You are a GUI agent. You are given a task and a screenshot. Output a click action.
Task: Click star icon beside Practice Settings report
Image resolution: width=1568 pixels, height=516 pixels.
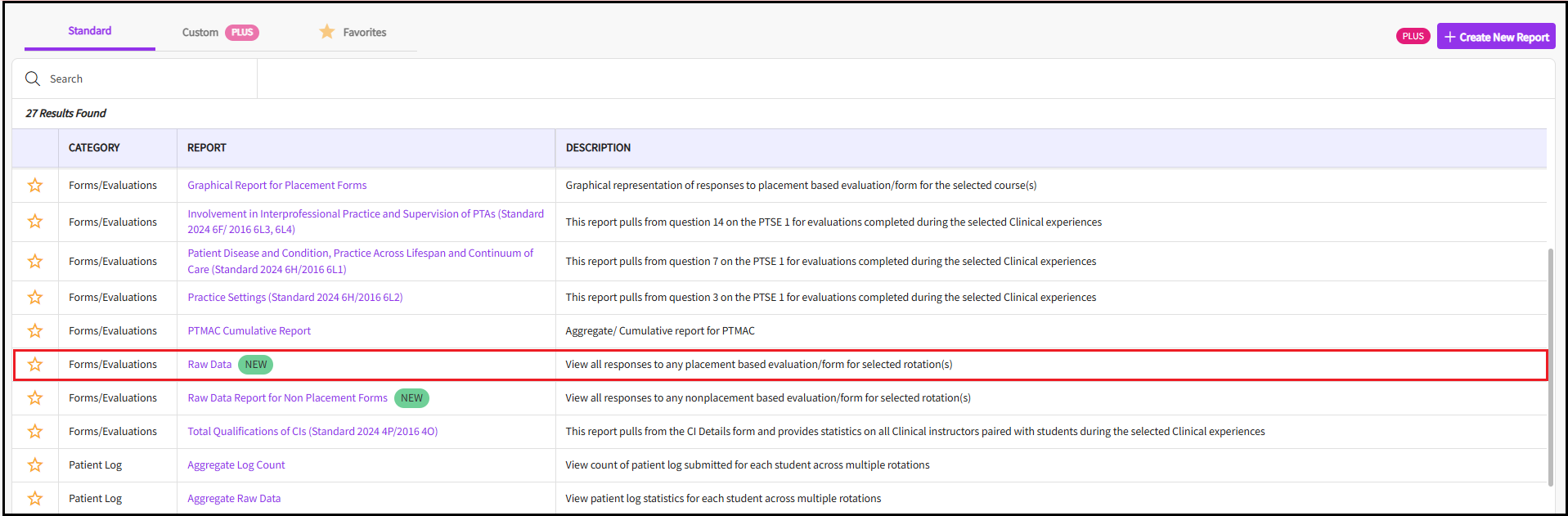[35, 298]
